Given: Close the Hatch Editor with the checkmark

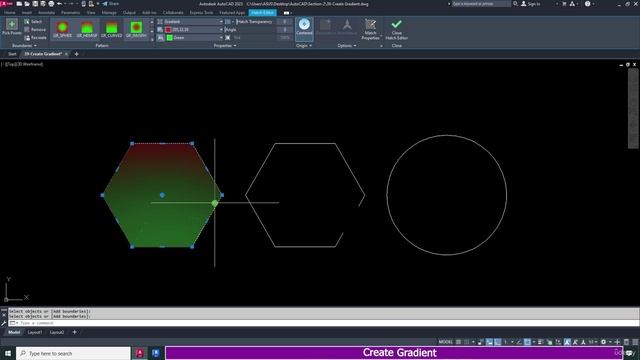Looking at the screenshot, I should click(x=396, y=29).
